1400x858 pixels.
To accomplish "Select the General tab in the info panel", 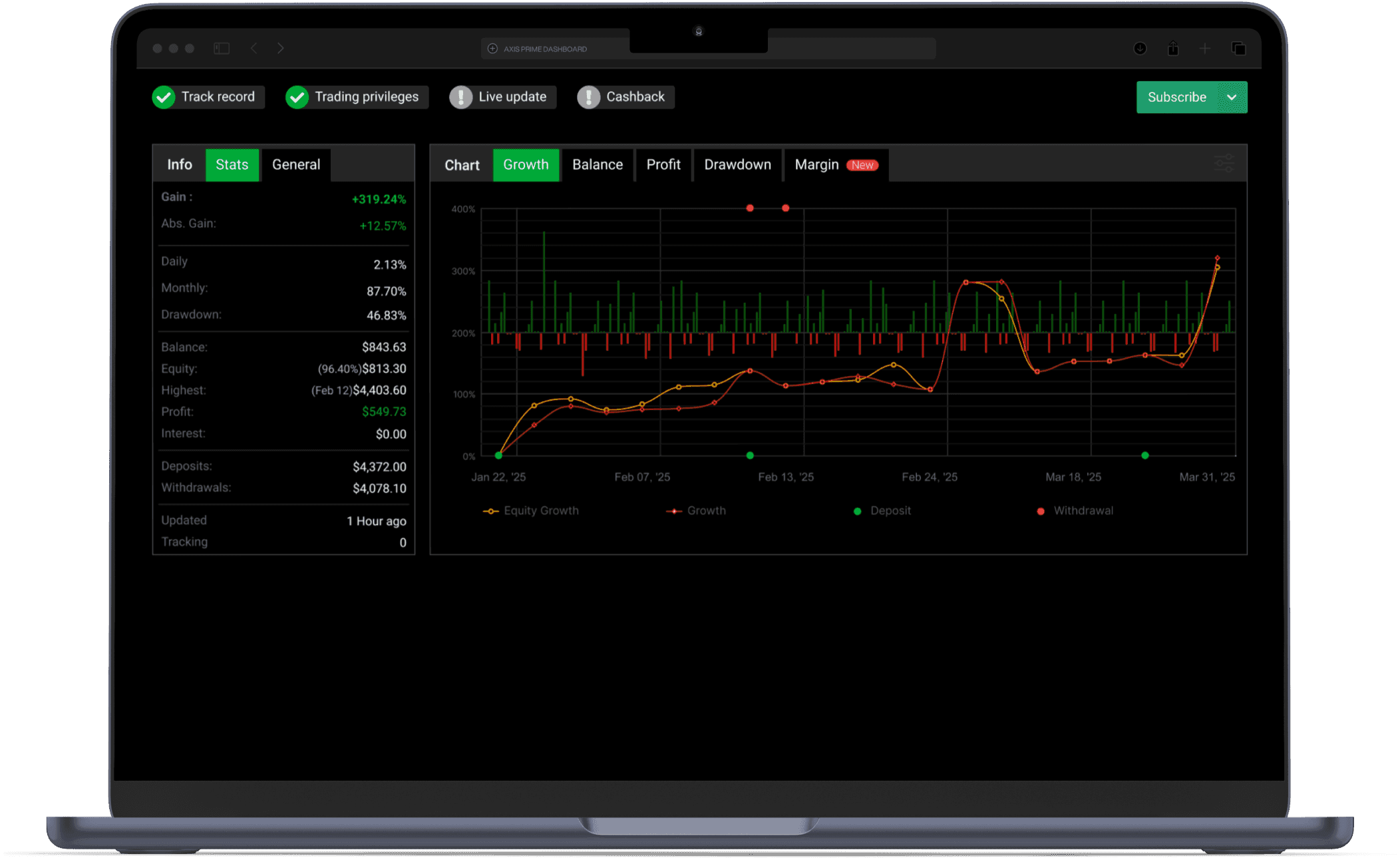I will point(295,165).
